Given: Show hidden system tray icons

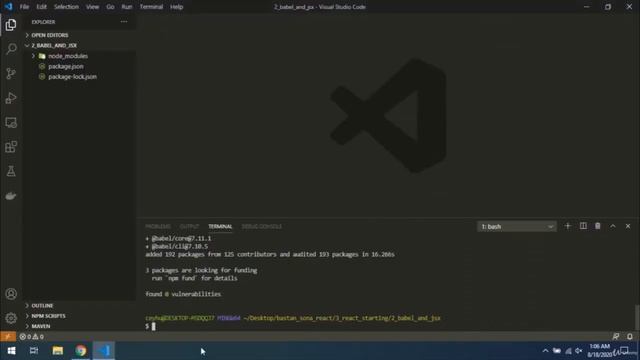Looking at the screenshot, I should (545, 351).
